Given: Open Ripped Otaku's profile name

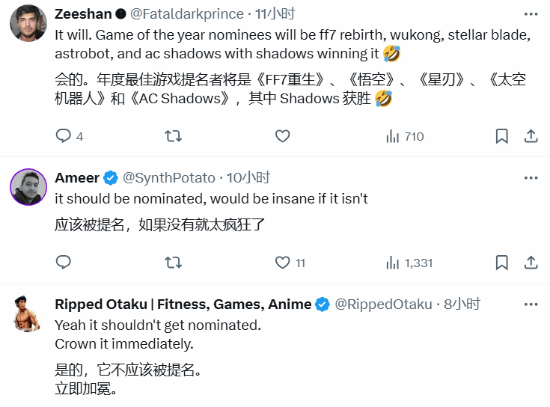Looking at the screenshot, I should pyautogui.click(x=183, y=304).
